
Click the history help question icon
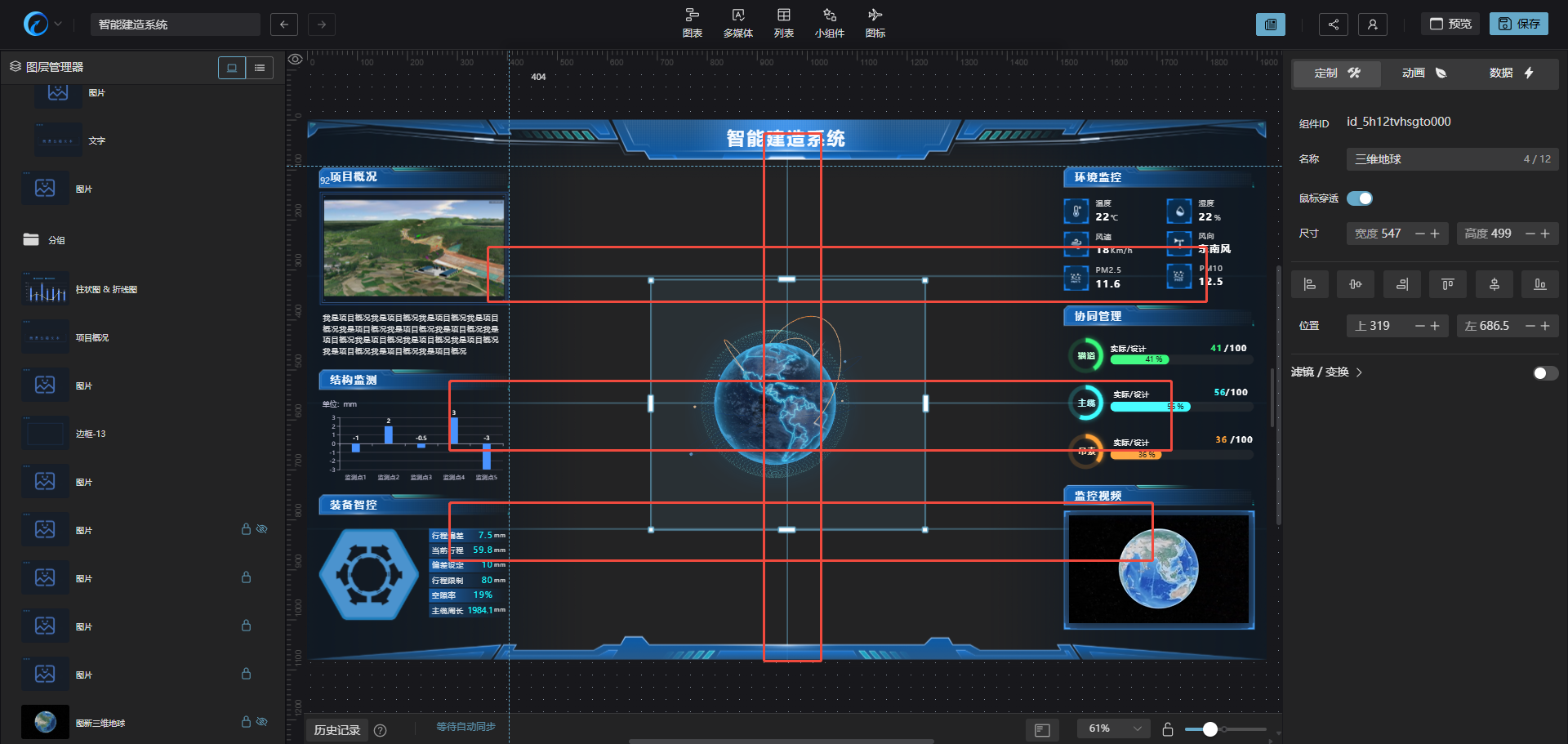380,730
